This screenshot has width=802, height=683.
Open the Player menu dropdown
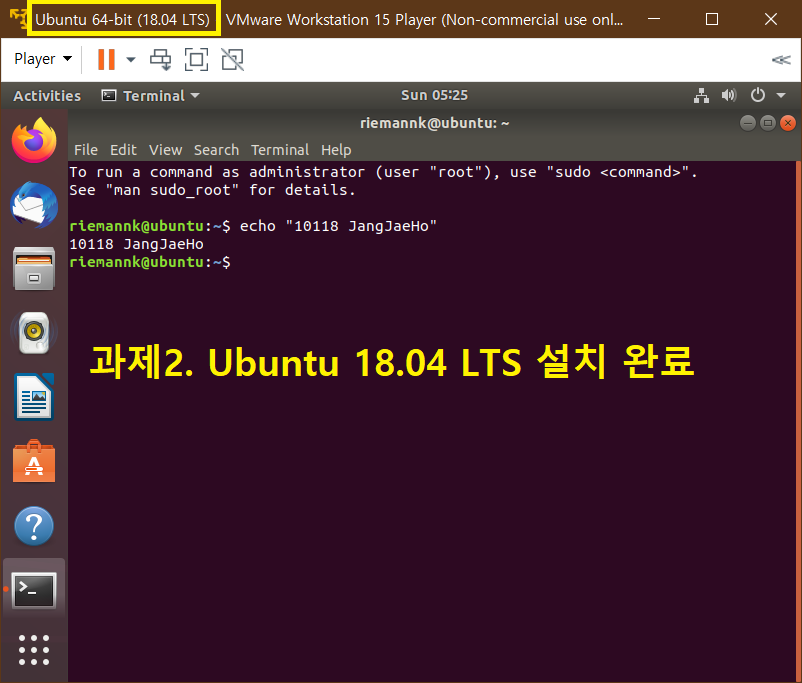pos(43,59)
